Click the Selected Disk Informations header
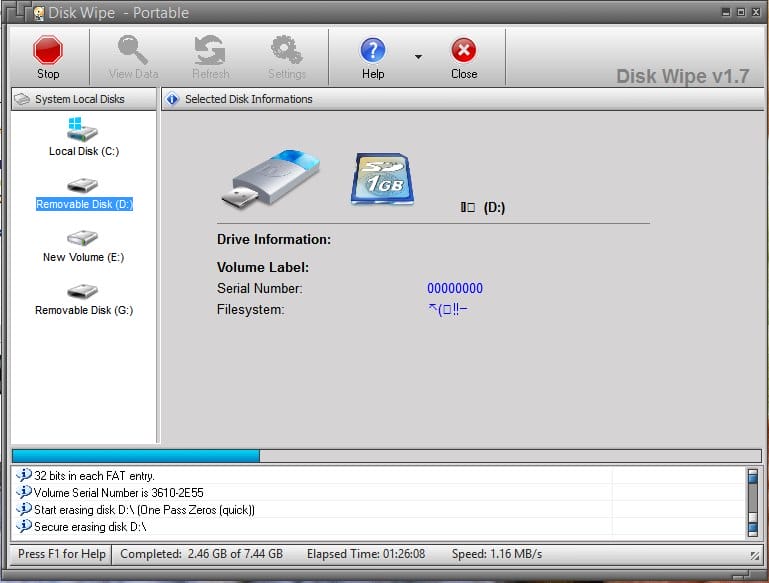This screenshot has width=769, height=583. coord(462,99)
